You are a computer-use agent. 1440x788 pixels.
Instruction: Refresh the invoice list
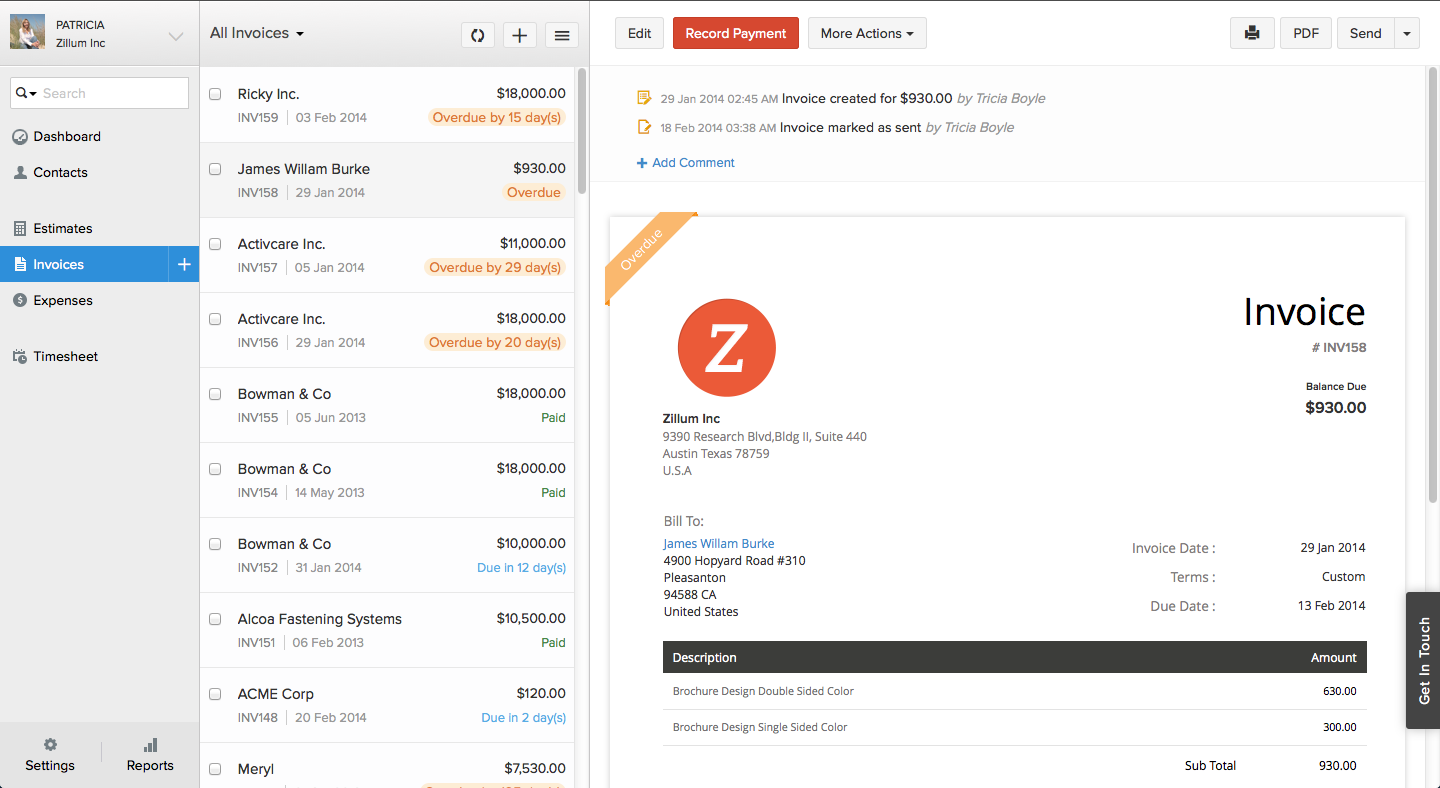(477, 34)
